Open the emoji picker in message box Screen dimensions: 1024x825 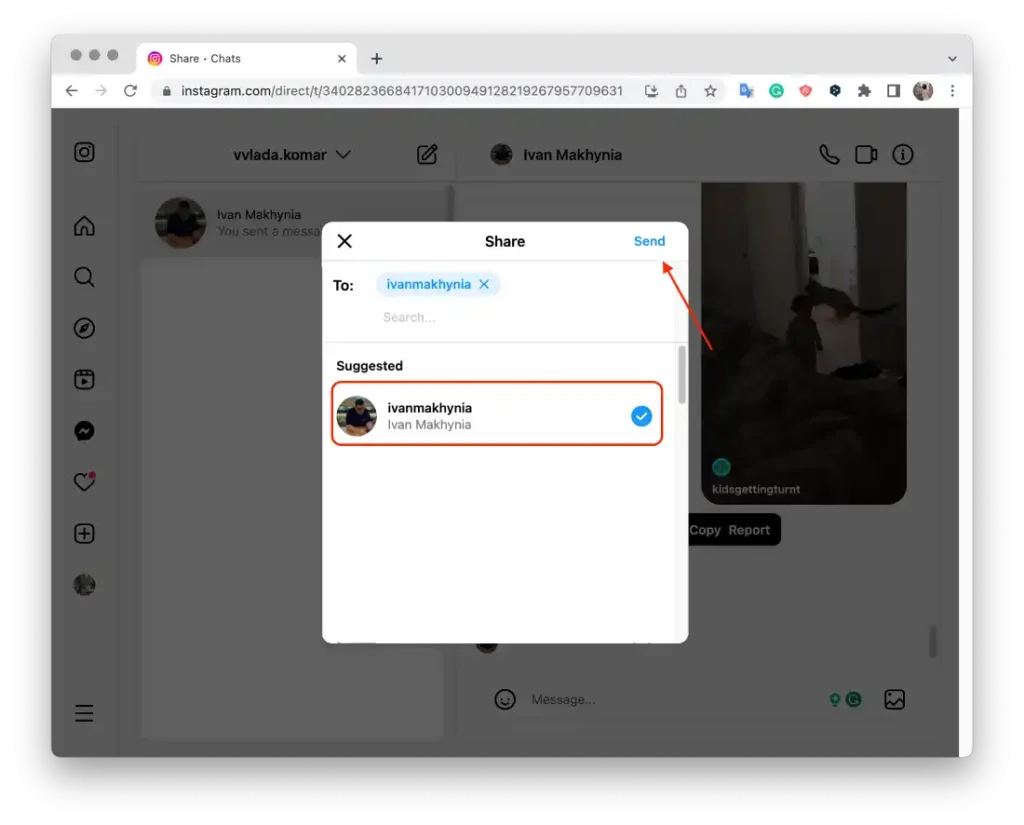click(505, 700)
